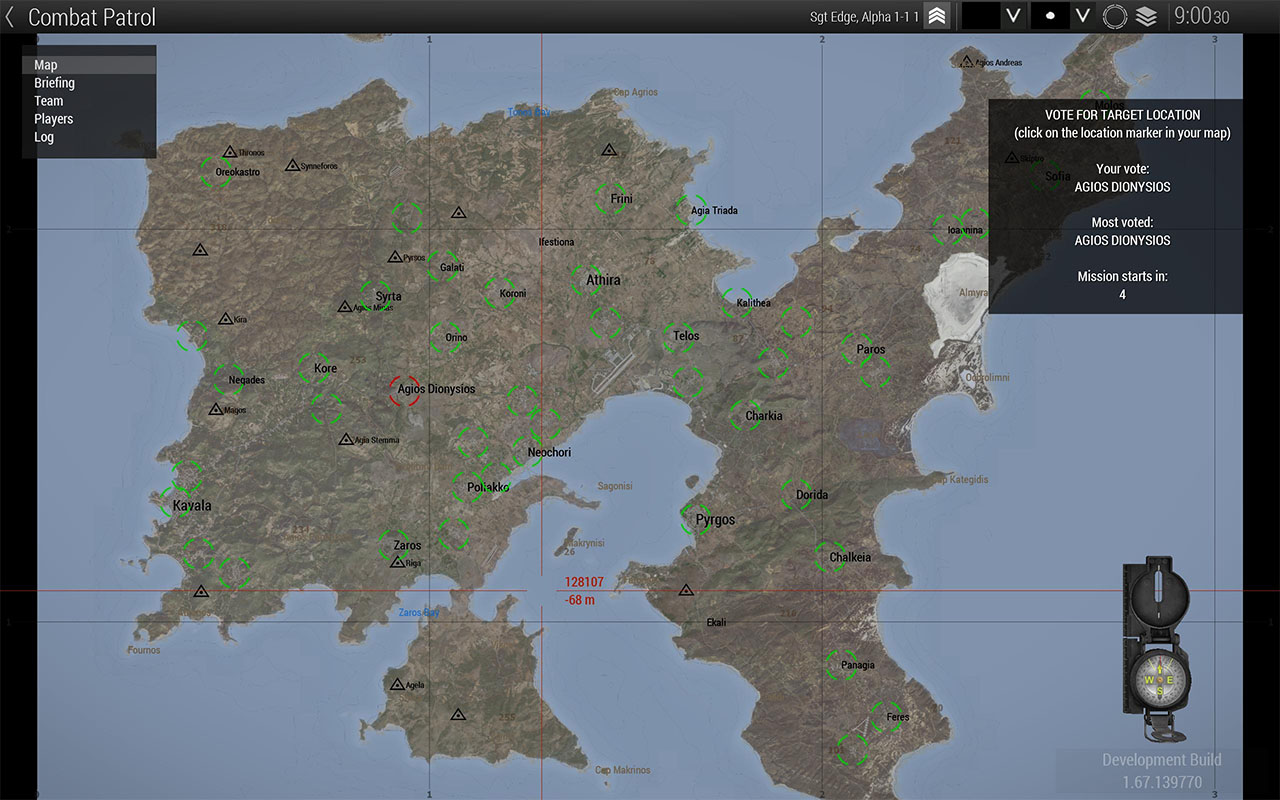
Task: Vote for the Panagia location marker
Action: pos(841,665)
